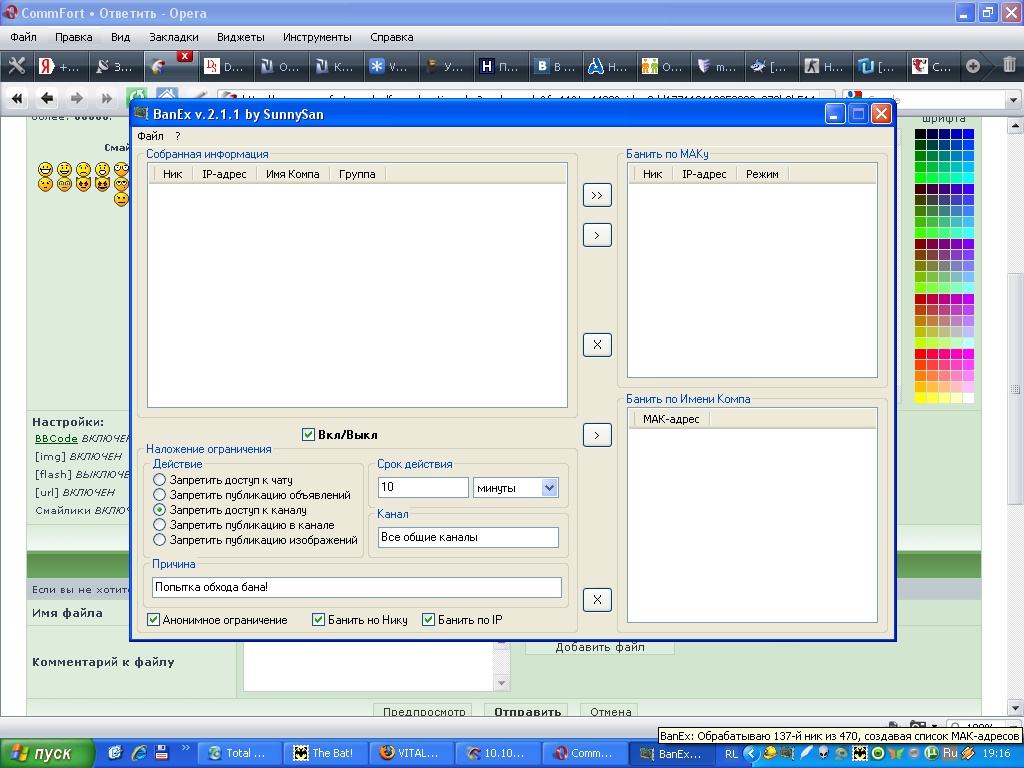This screenshot has width=1024, height=768.
Task: Click the upper single '>' move button
Action: coord(597,235)
